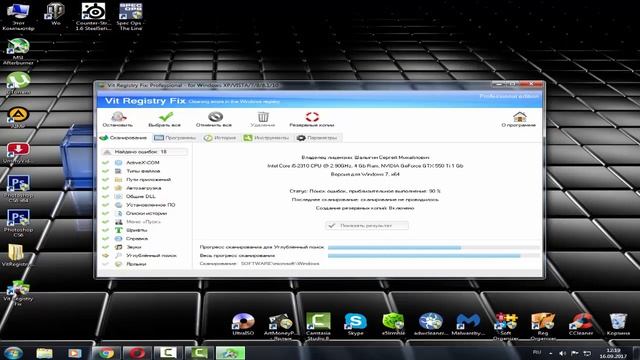Untick the Установленное ПО checkmark
Image resolution: width=640 pixels, height=360 pixels.
(106, 205)
